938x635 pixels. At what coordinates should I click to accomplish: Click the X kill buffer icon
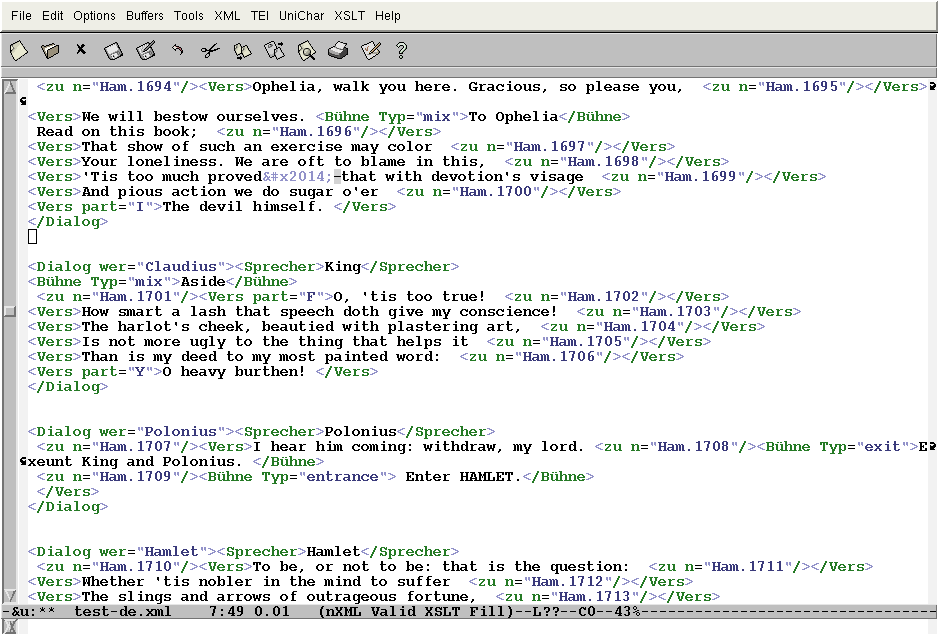coord(81,49)
